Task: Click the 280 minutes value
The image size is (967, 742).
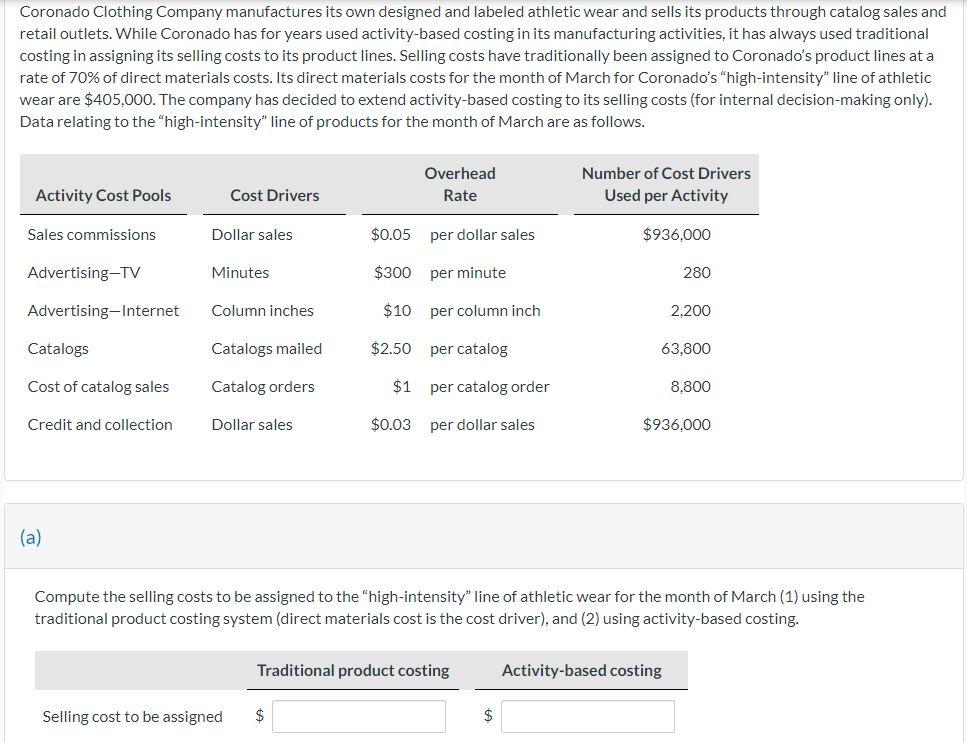Action: pyautogui.click(x=697, y=273)
